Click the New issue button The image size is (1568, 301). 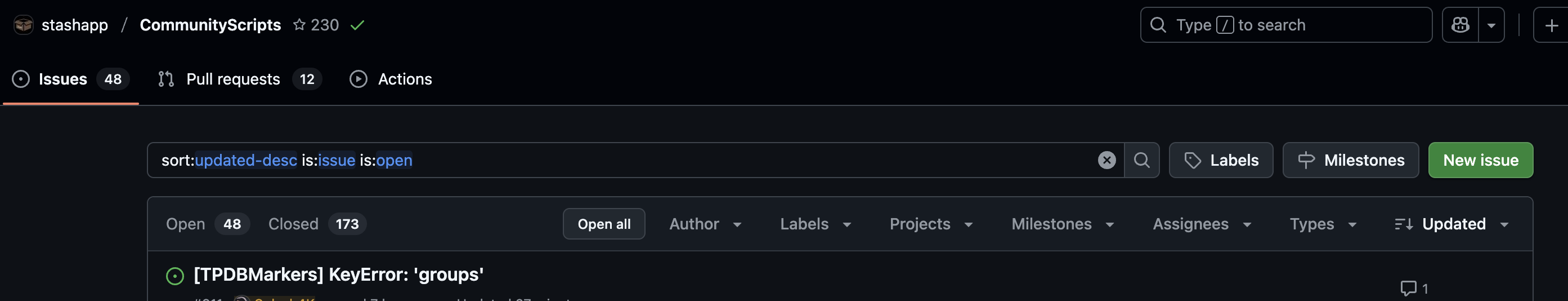1480,160
